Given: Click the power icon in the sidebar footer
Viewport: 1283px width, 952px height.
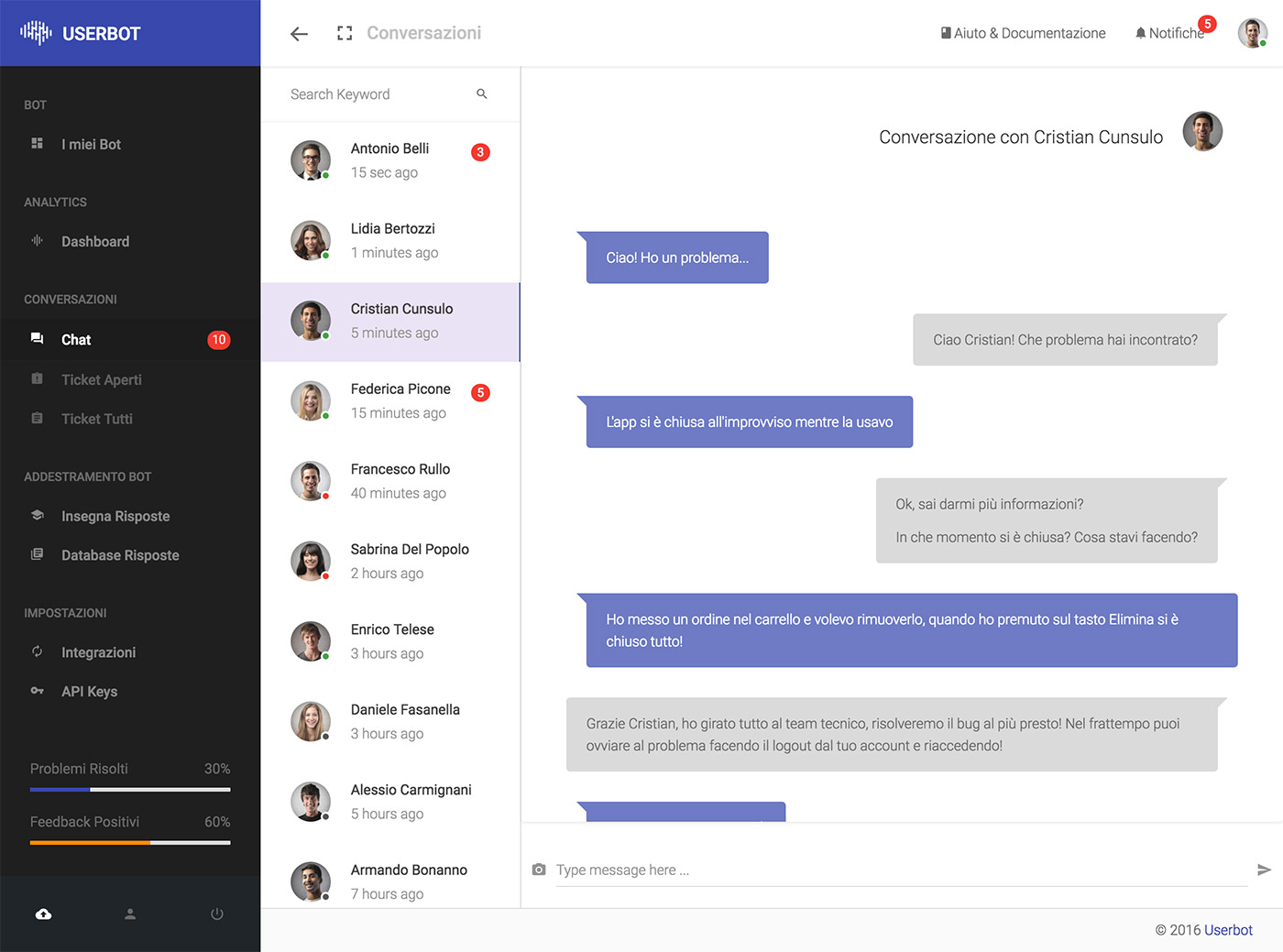Looking at the screenshot, I should tap(216, 914).
